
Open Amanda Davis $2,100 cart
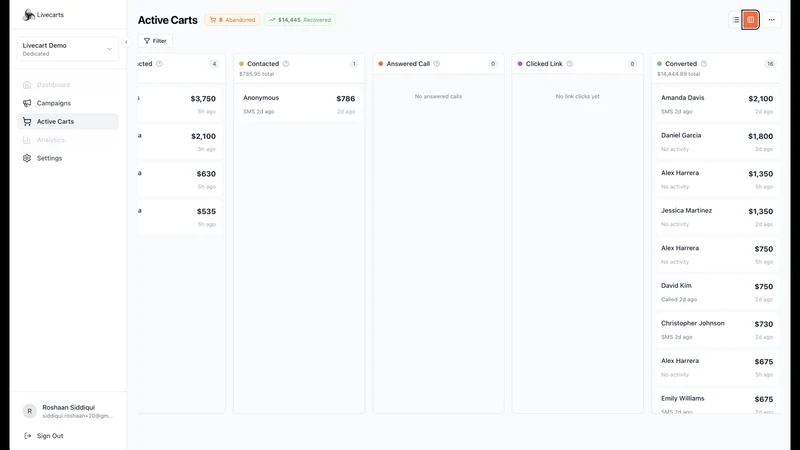point(717,104)
